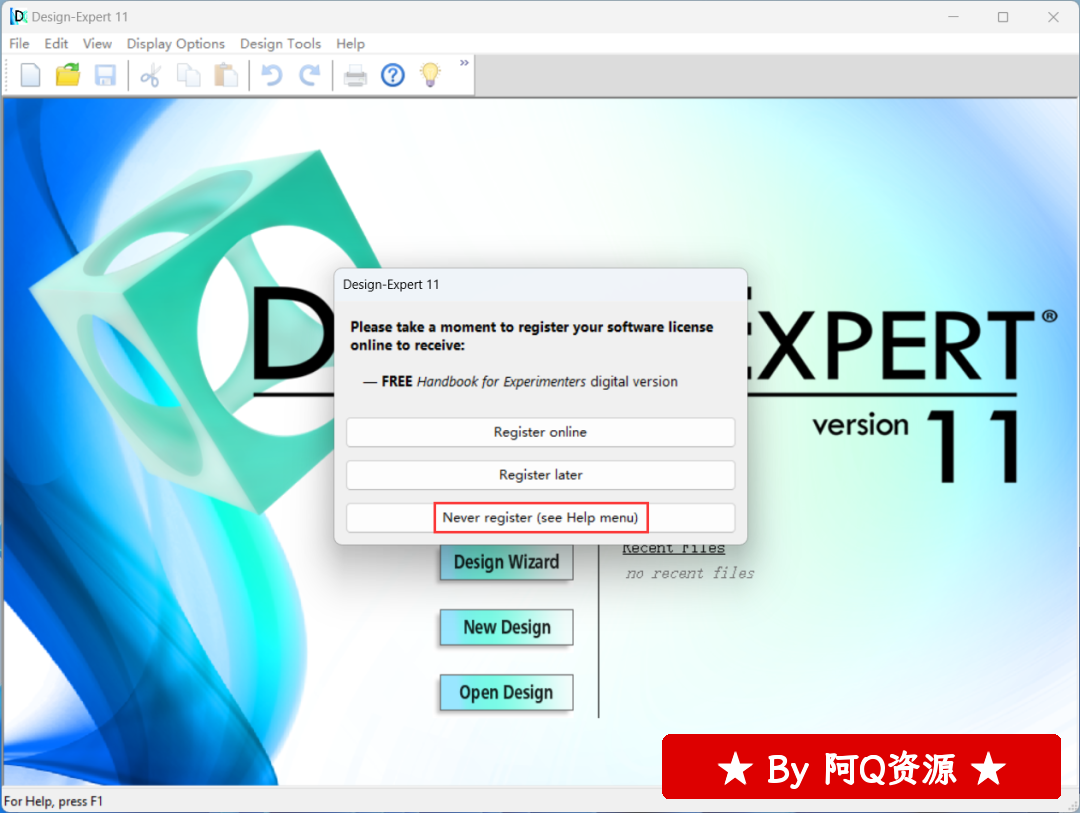Click the Open Design button
The image size is (1080, 813).
506,693
